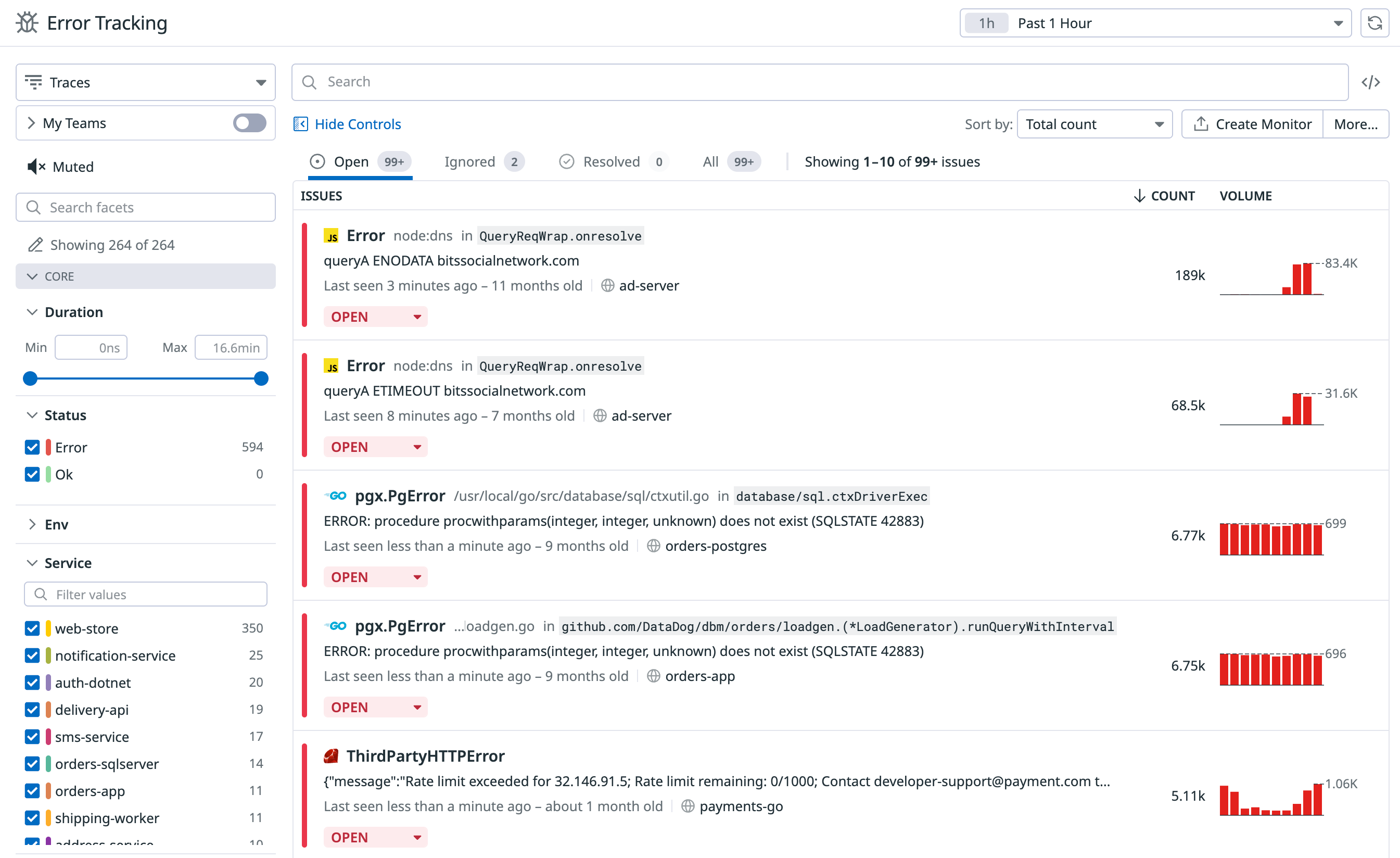Screen dimensions: 1400x858
Task: Open the code view icon beside search
Action: pyautogui.click(x=1370, y=82)
